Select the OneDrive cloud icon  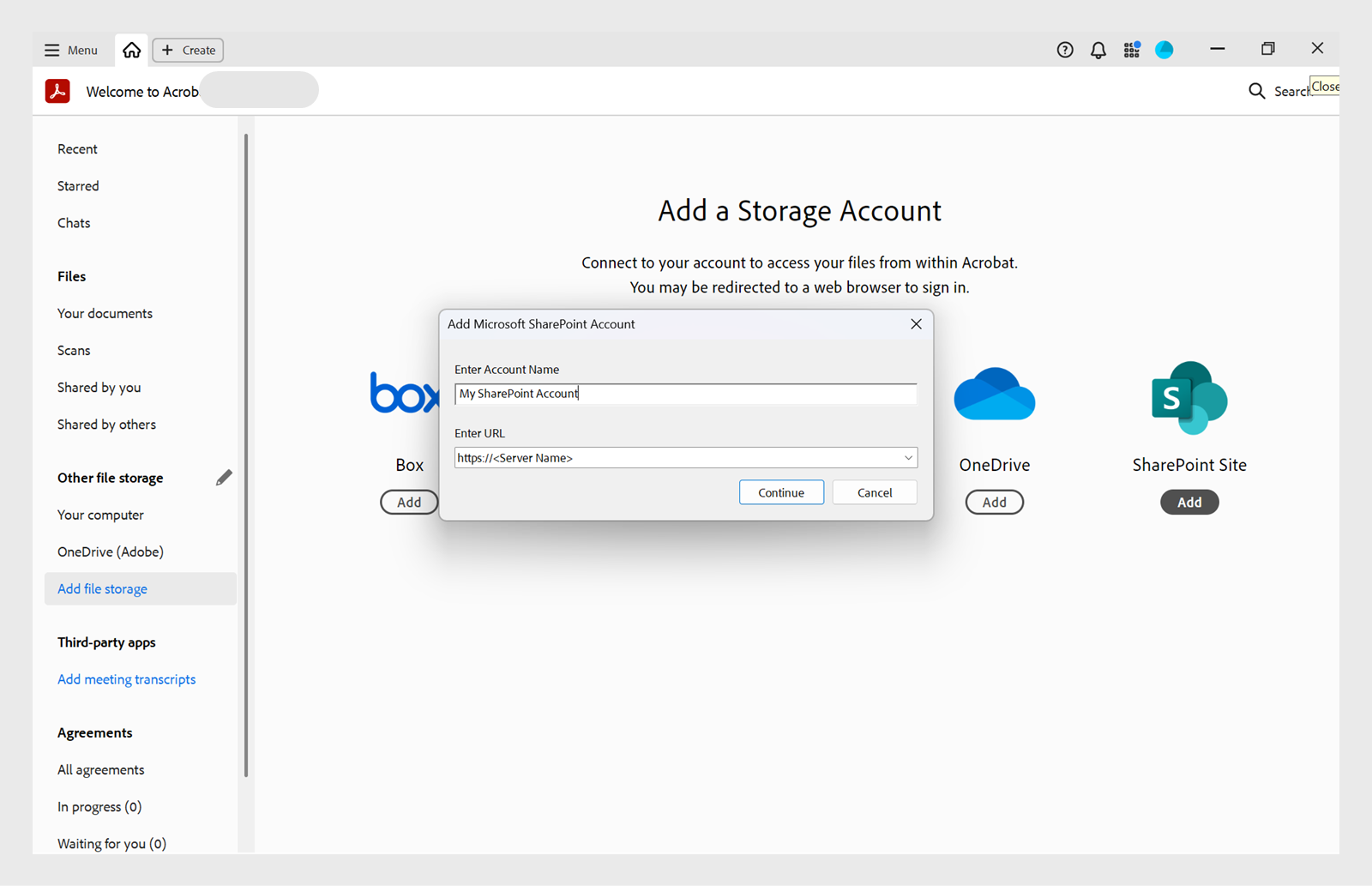(993, 394)
